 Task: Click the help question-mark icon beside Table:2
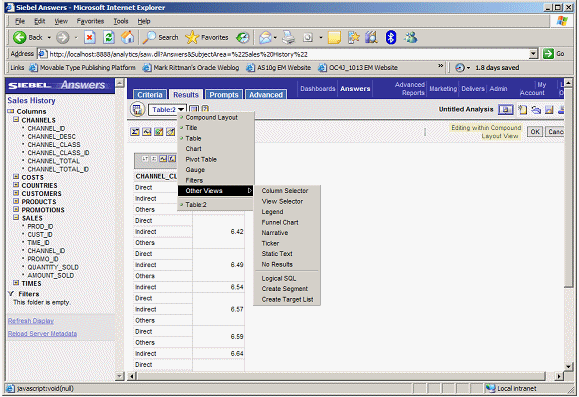pyautogui.click(x=205, y=109)
